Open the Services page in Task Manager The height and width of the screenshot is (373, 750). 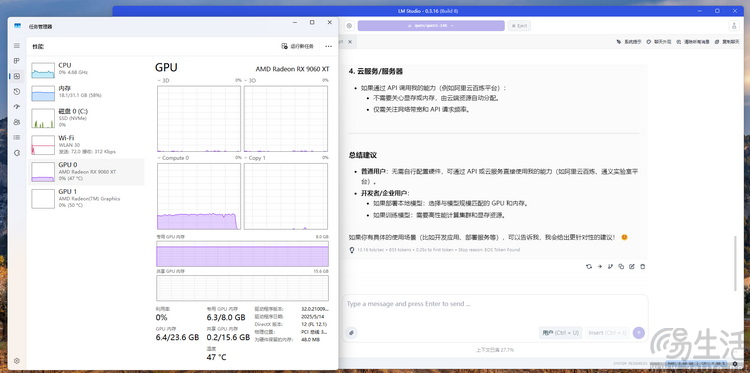click(x=17, y=153)
